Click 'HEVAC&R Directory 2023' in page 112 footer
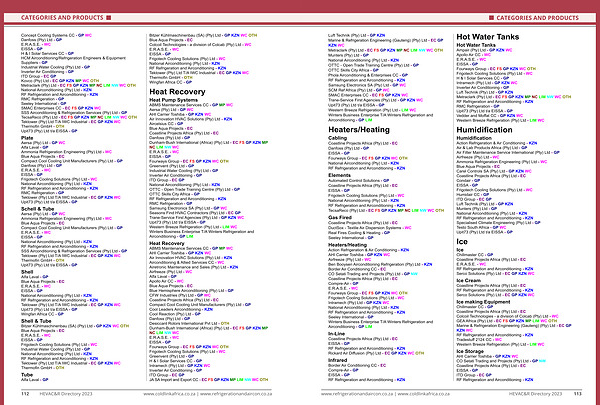 [x=66, y=394]
